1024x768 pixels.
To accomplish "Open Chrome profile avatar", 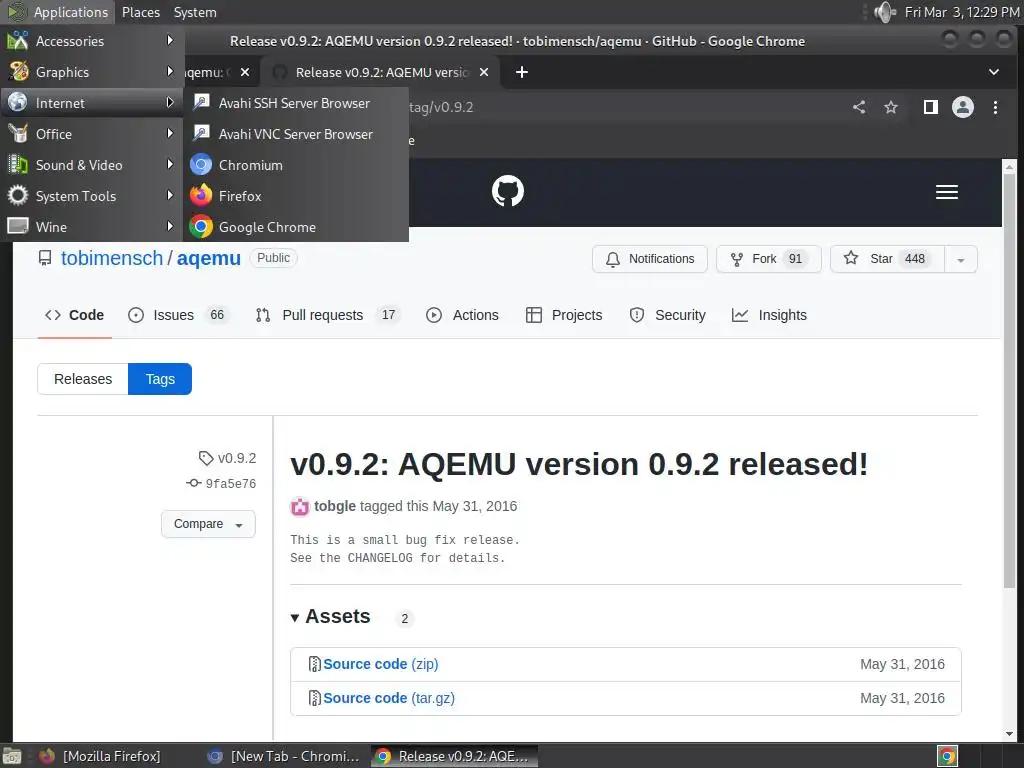I will (x=963, y=107).
